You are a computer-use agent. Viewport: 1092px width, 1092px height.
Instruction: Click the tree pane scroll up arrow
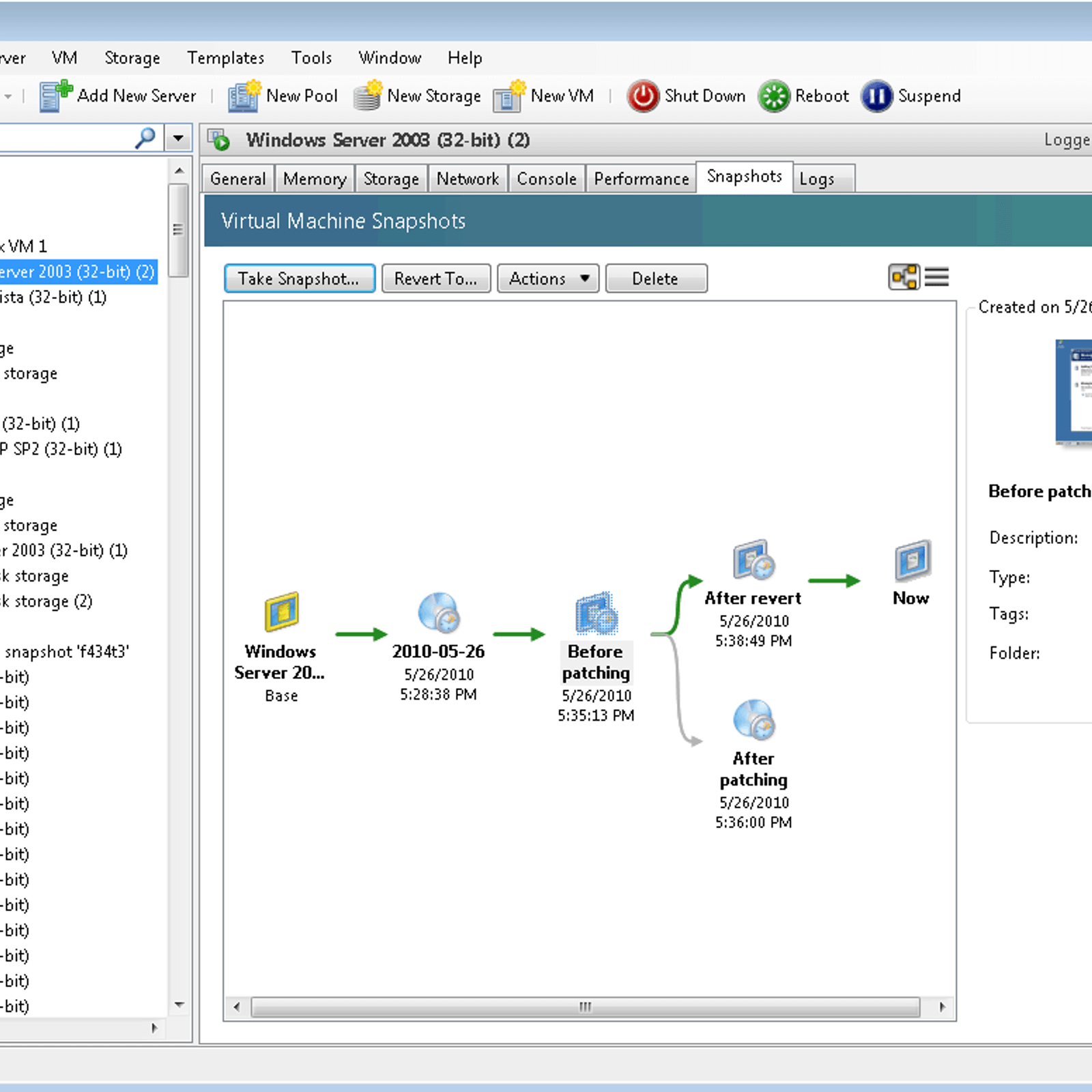pyautogui.click(x=179, y=171)
